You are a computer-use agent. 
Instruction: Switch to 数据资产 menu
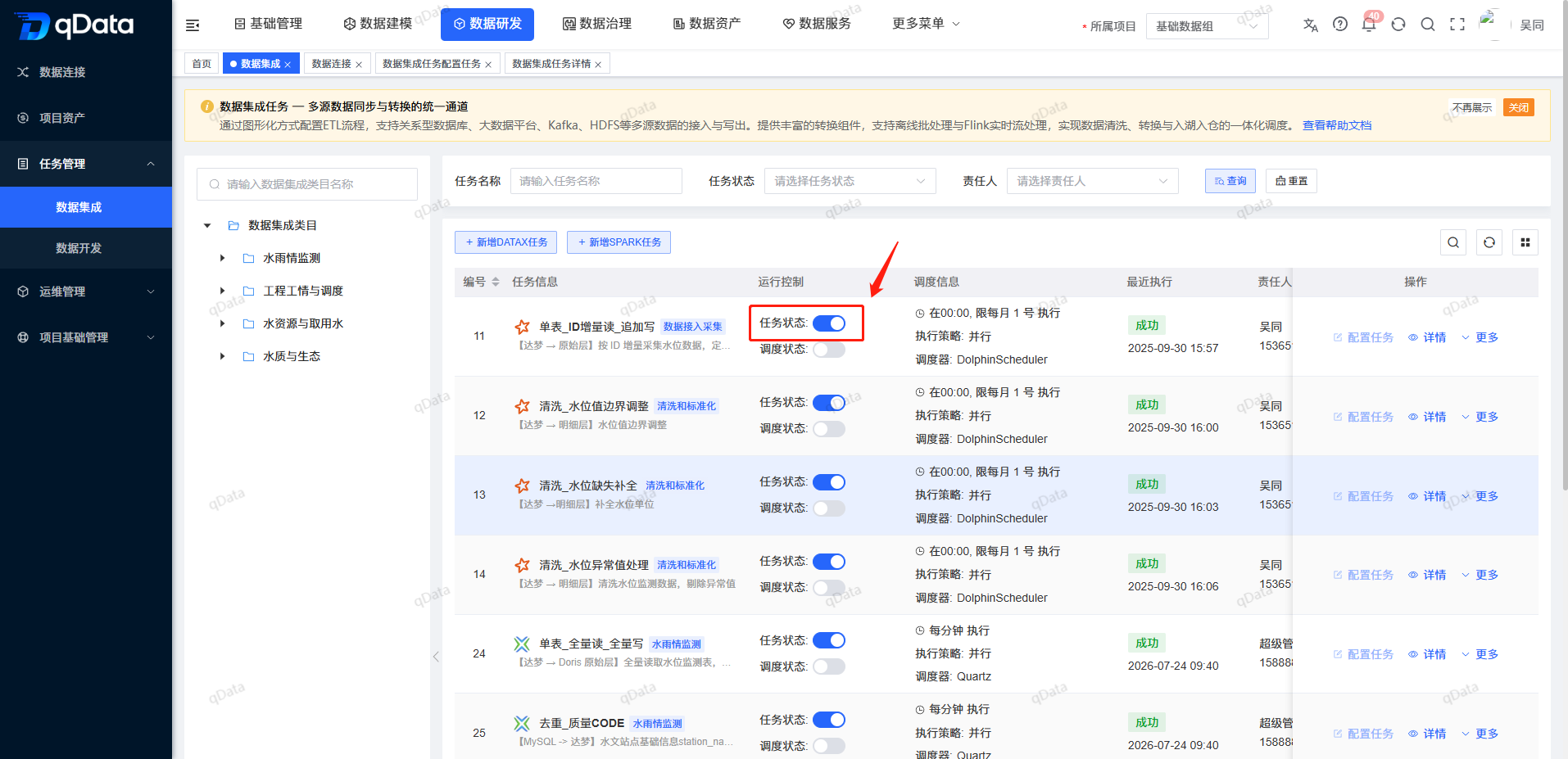coord(707,24)
